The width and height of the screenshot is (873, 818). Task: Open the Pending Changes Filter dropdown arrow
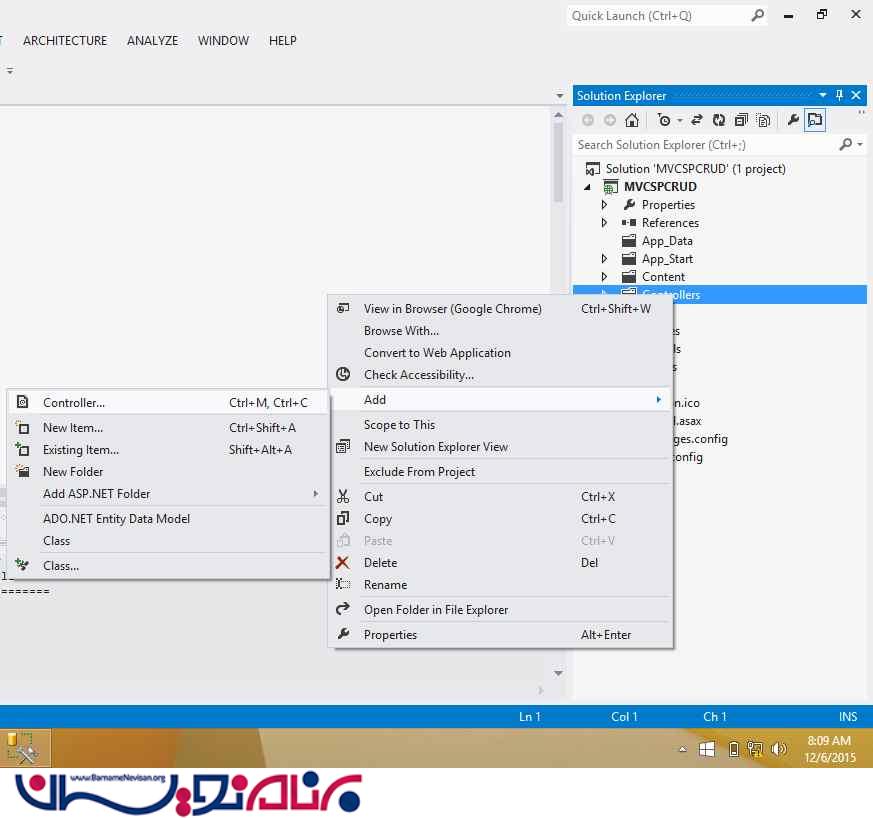click(x=680, y=120)
